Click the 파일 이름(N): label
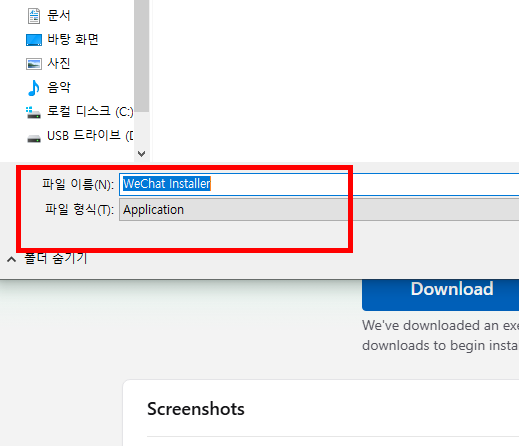Screen dimensions: 519x446 pyautogui.click(x=78, y=184)
